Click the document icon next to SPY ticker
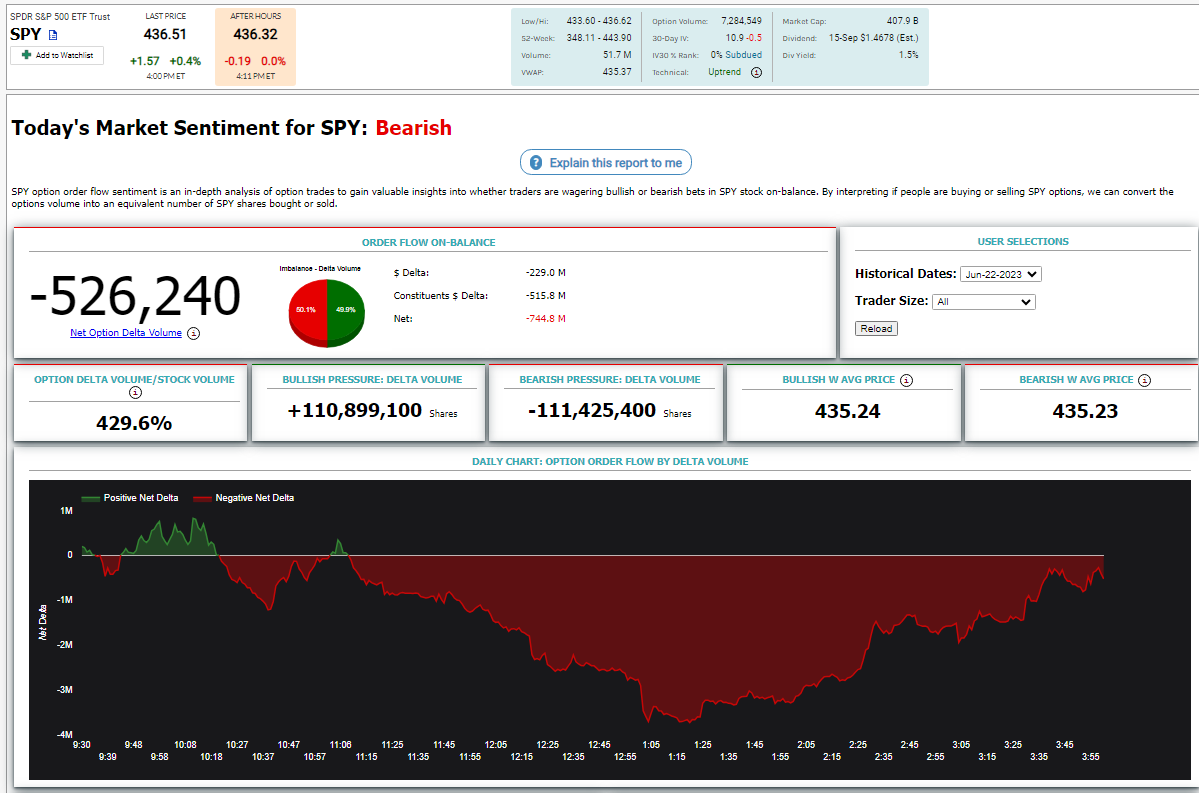Viewport: 1199px width, 793px height. click(53, 35)
